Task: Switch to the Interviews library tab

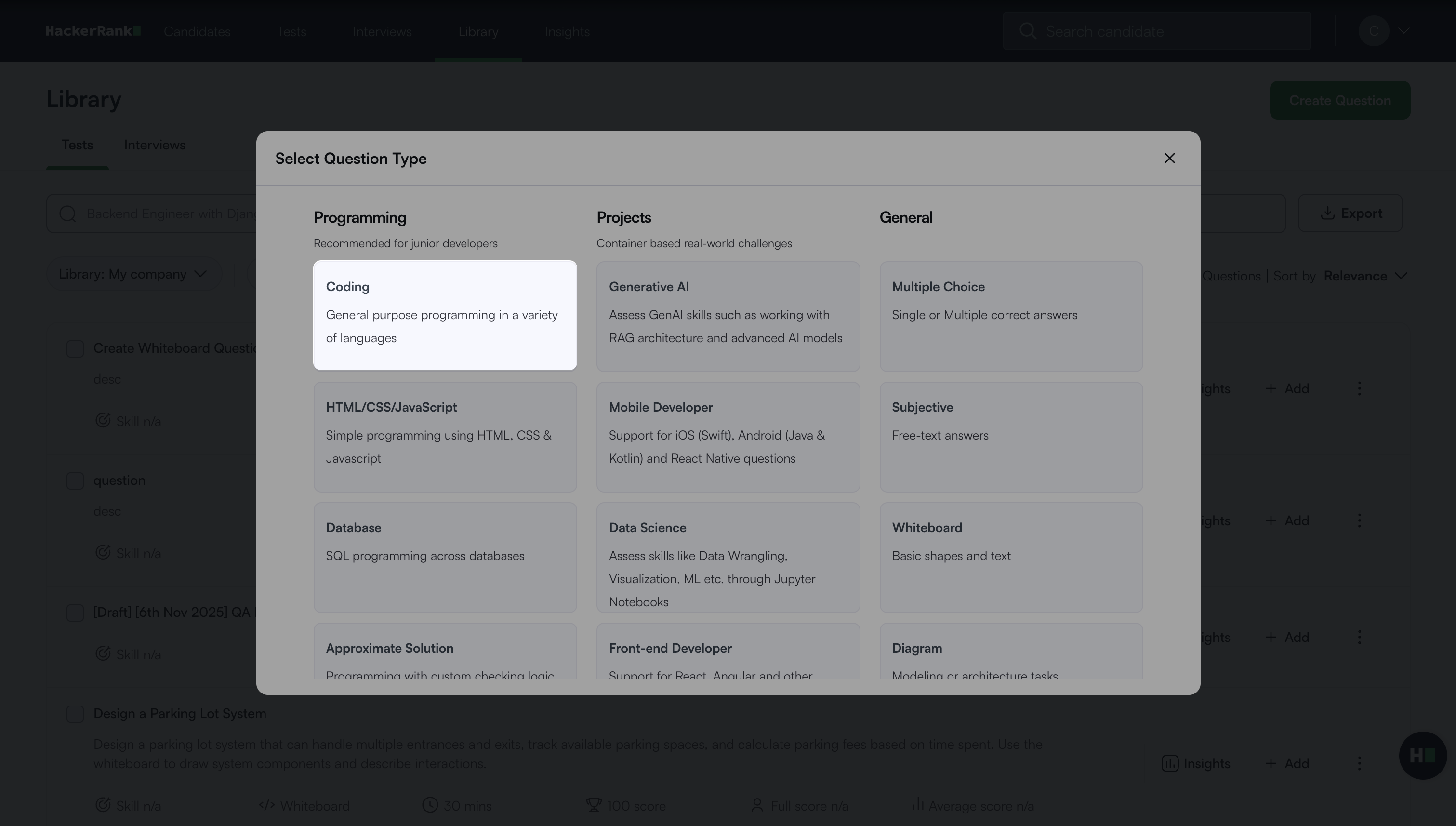Action: [x=154, y=145]
